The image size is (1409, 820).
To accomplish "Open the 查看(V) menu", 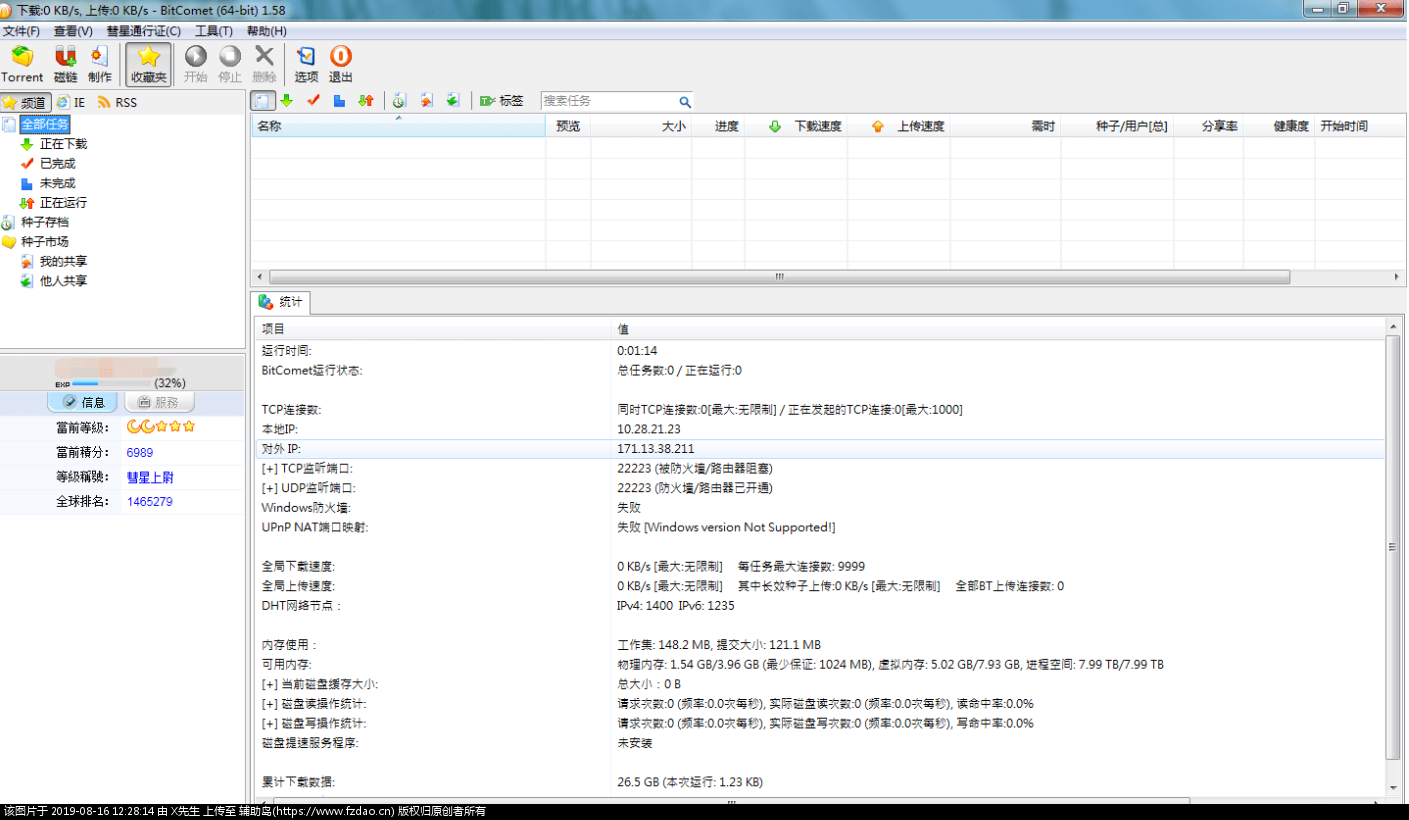I will click(x=73, y=31).
